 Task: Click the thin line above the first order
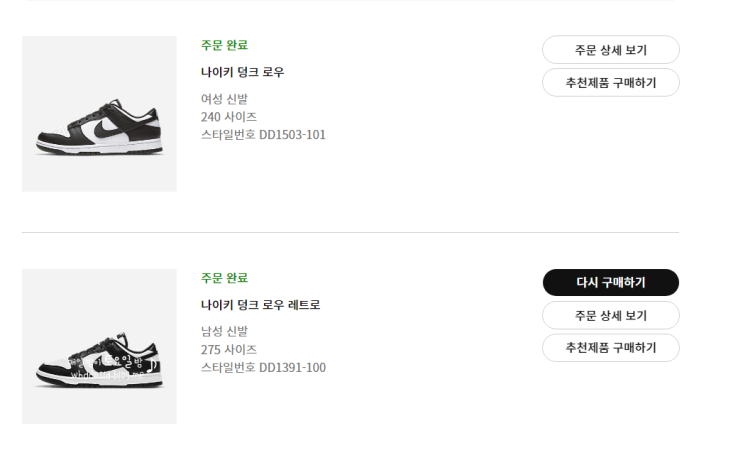coord(350,1)
